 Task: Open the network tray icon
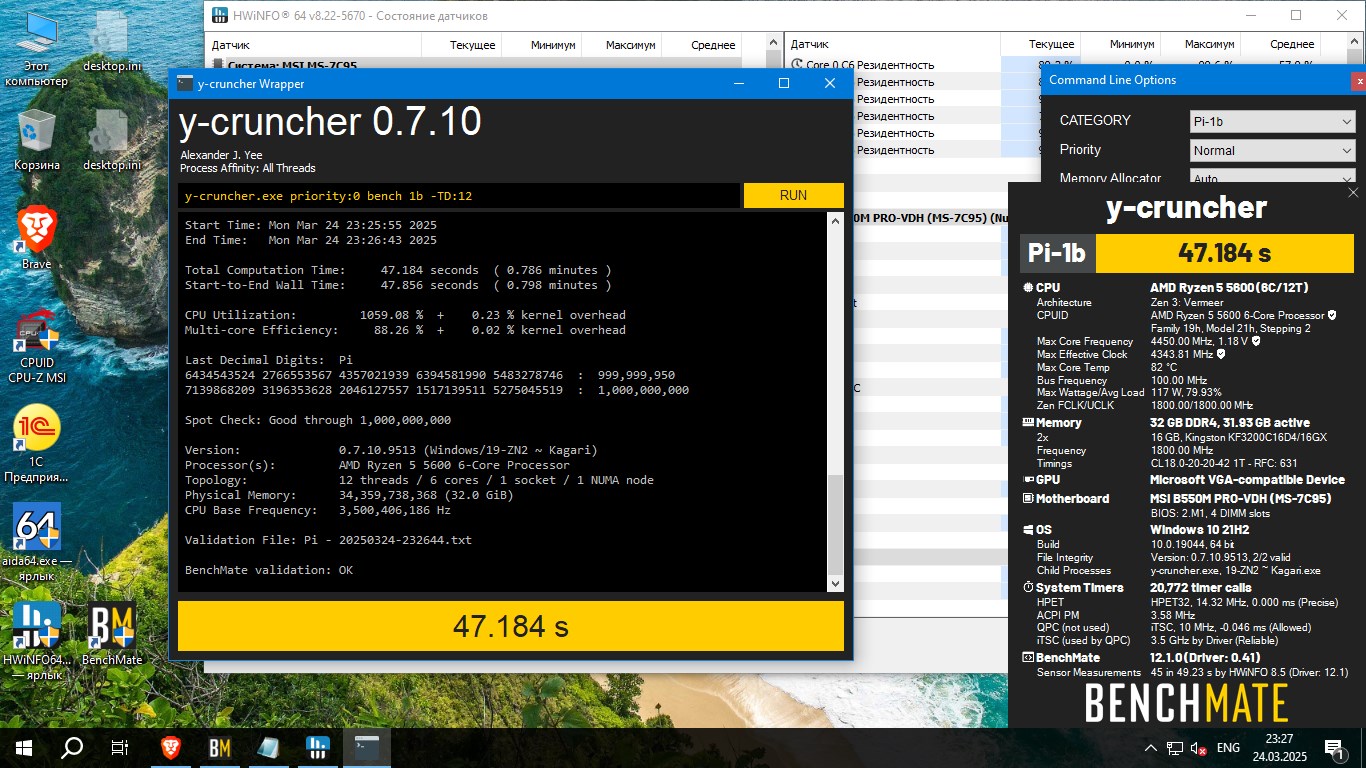[x=1175, y=748]
